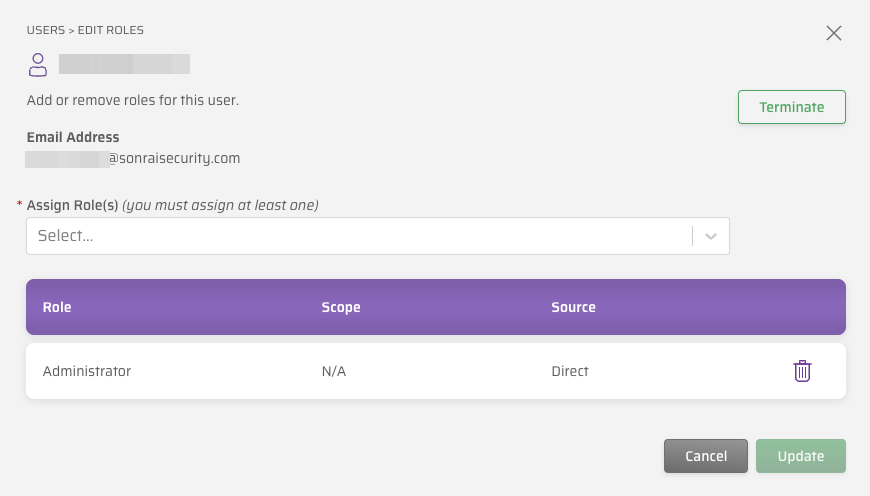Viewport: 870px width, 496px height.
Task: Close the Edit Roles dialog with X
Action: [834, 33]
